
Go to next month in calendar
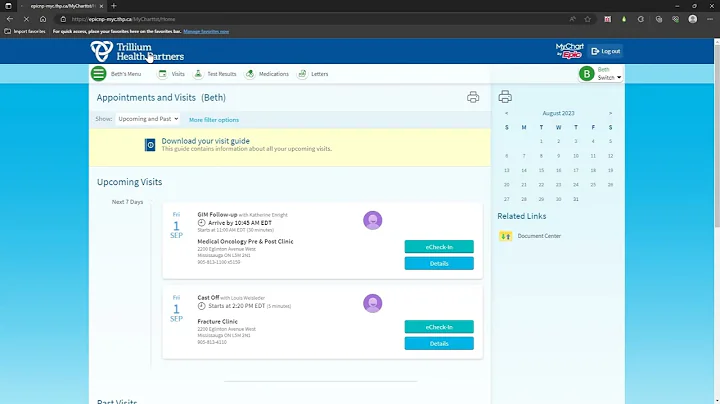[610, 113]
